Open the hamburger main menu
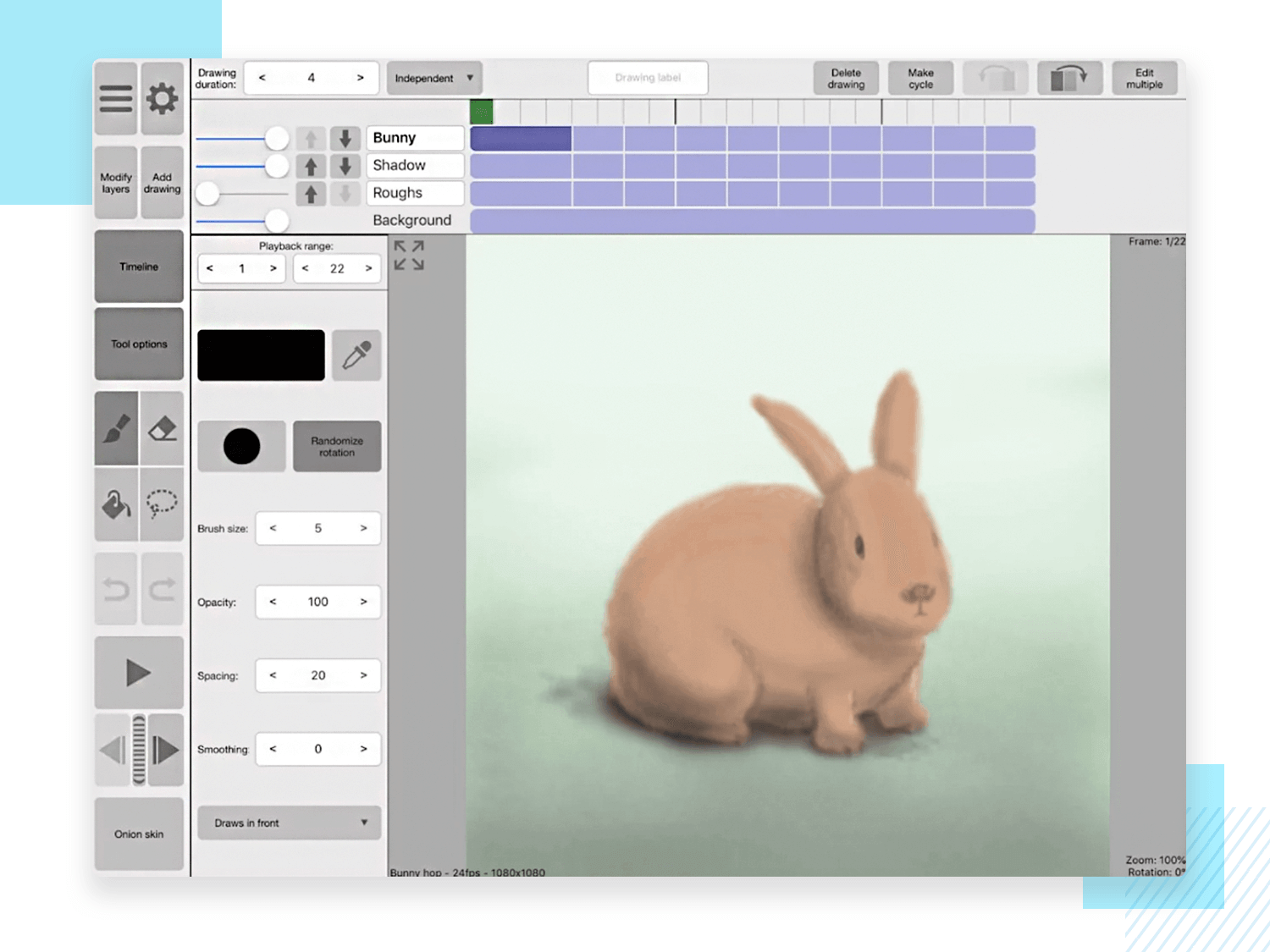This screenshot has height=952, width=1270. click(116, 98)
